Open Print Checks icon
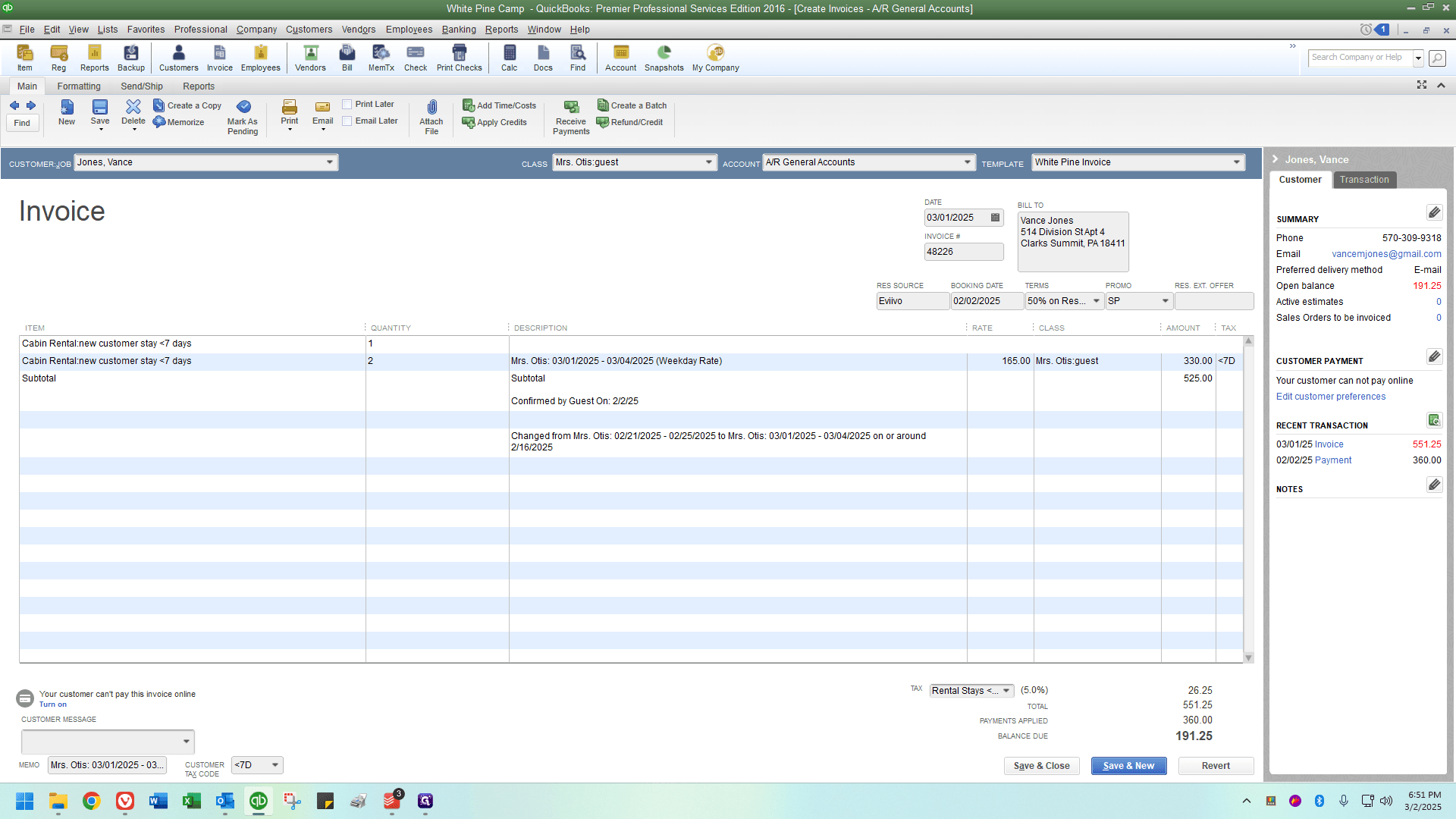Viewport: 1456px width, 819px height. click(x=459, y=58)
